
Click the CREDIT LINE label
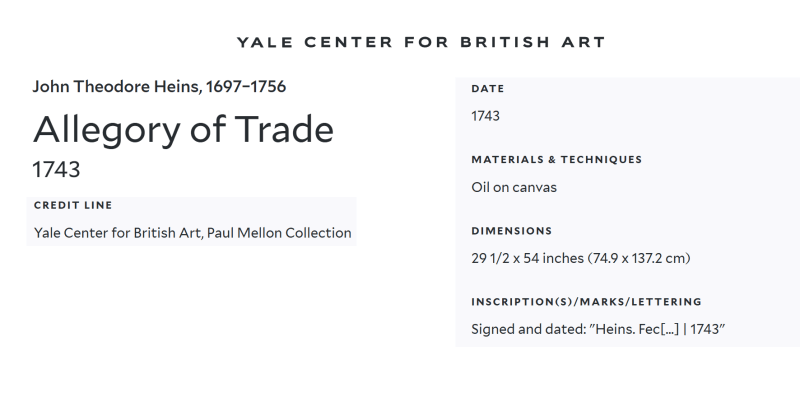(73, 205)
